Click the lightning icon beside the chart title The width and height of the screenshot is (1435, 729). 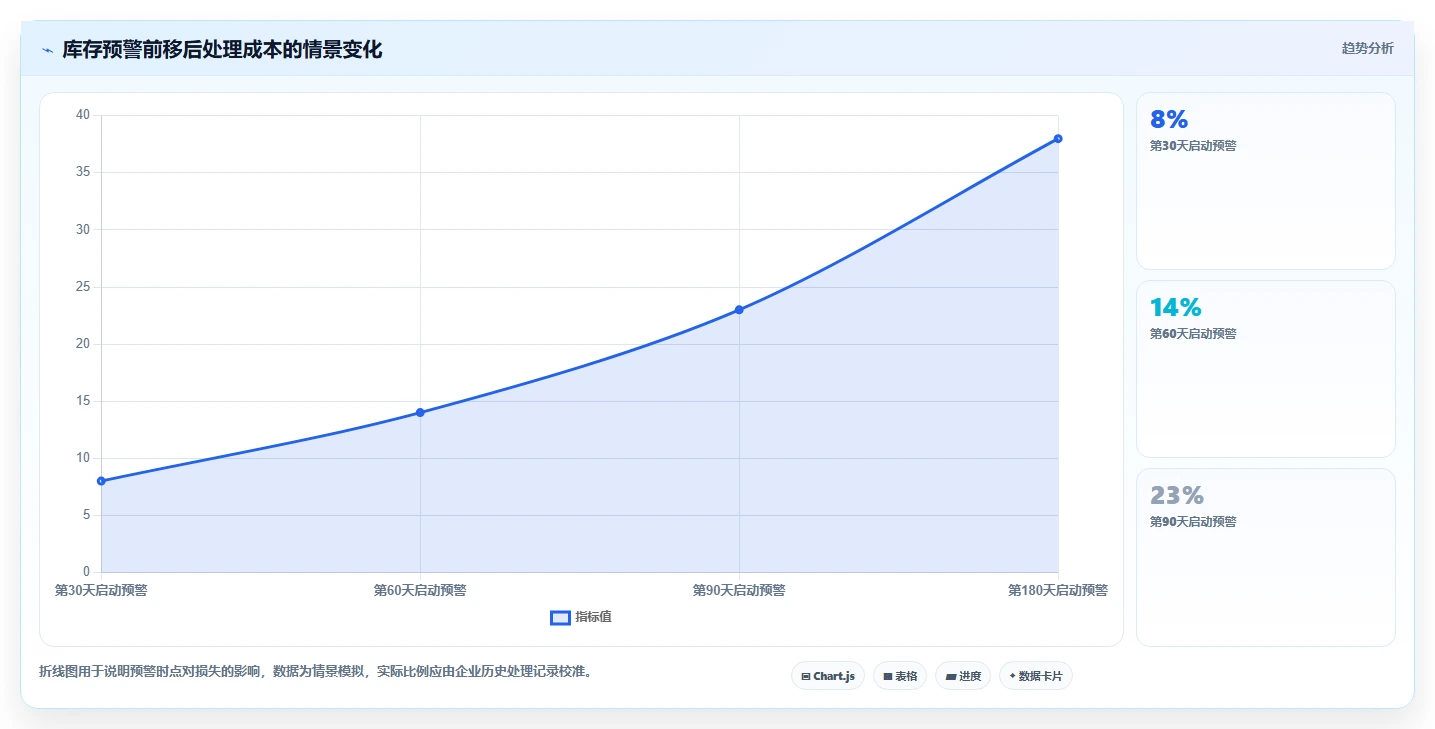pyautogui.click(x=47, y=50)
